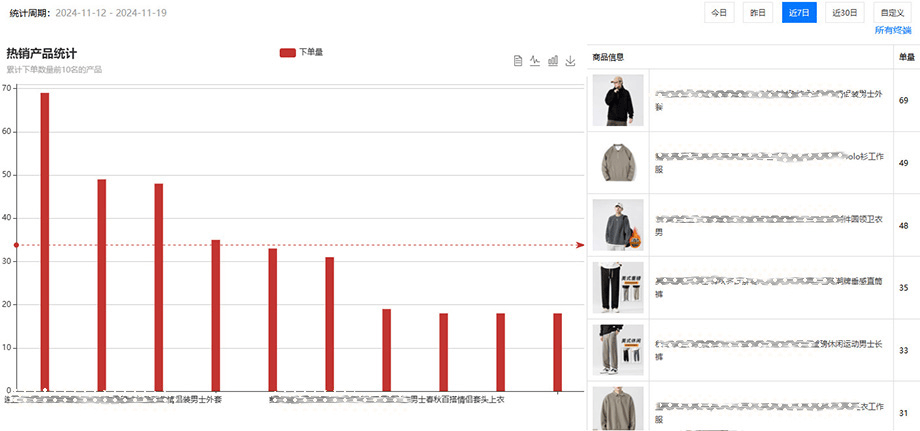Select the 近30日 period button
920x431 pixels.
[x=845, y=12]
